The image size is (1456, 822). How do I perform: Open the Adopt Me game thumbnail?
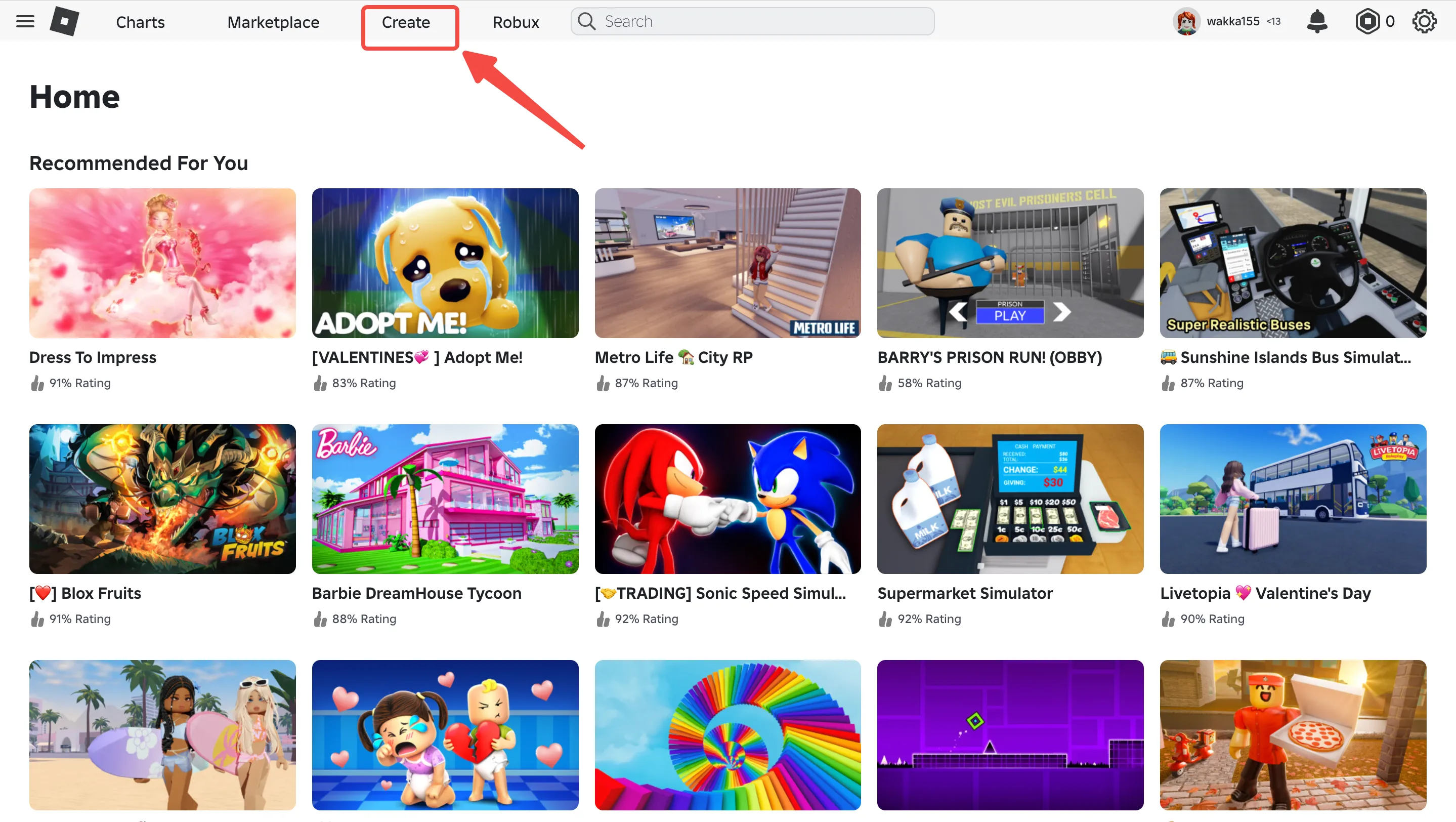pyautogui.click(x=445, y=263)
